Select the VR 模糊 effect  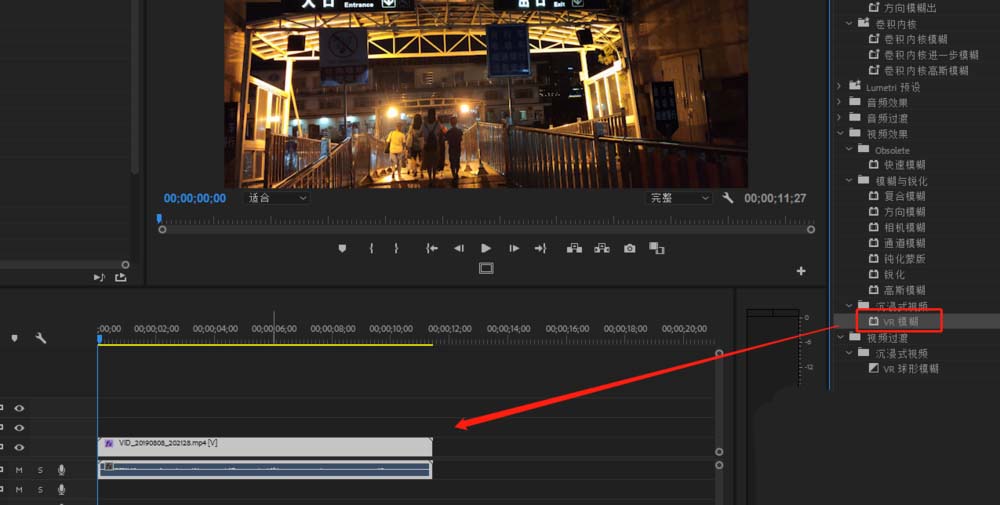click(900, 322)
